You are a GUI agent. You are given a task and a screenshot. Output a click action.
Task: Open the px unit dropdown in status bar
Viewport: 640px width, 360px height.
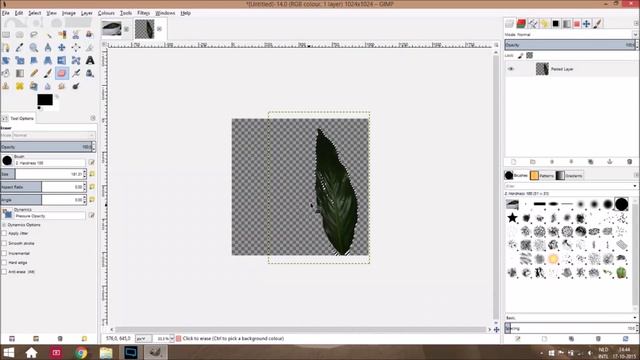click(x=143, y=338)
